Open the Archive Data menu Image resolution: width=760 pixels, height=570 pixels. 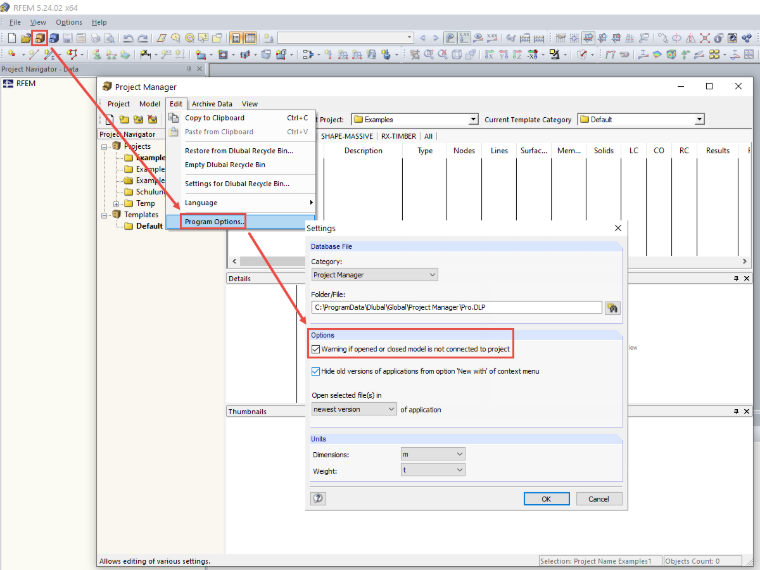(212, 104)
